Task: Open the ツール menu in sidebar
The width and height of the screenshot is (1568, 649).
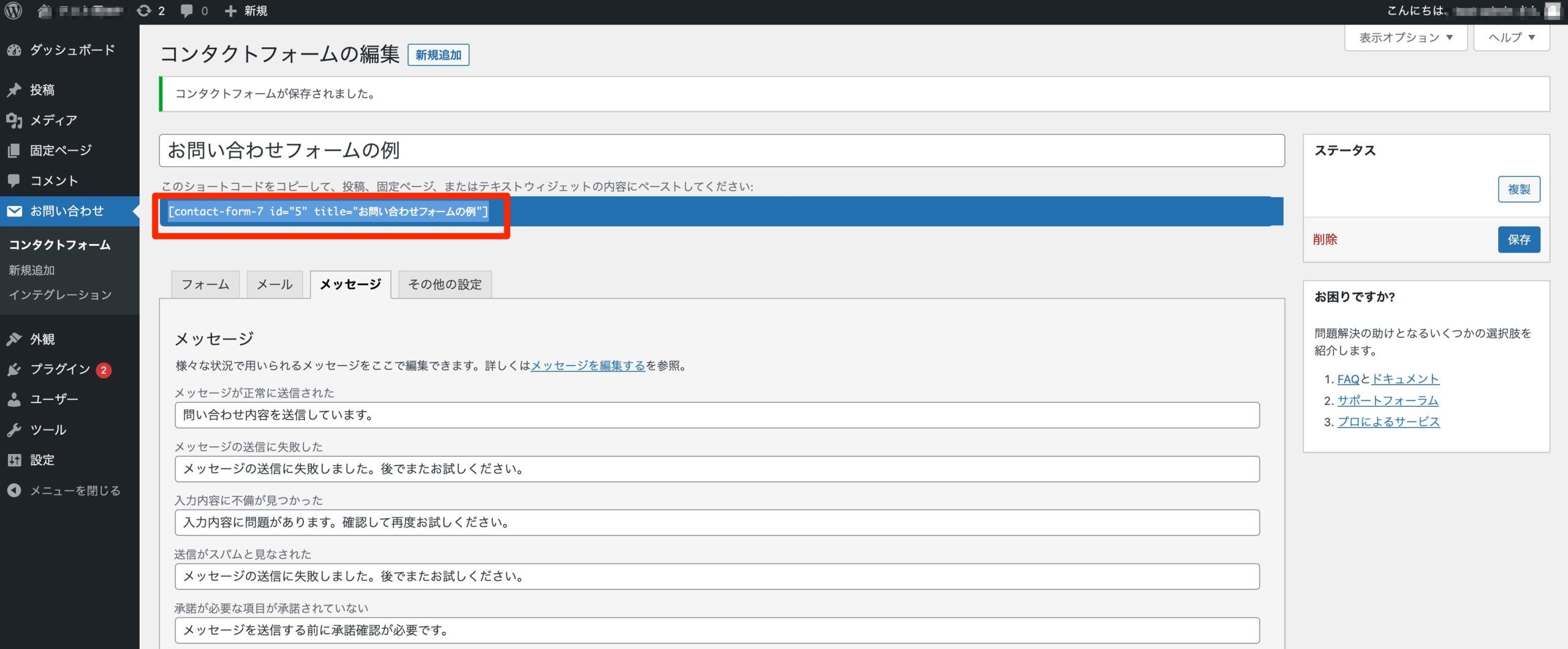Action: coord(48,430)
